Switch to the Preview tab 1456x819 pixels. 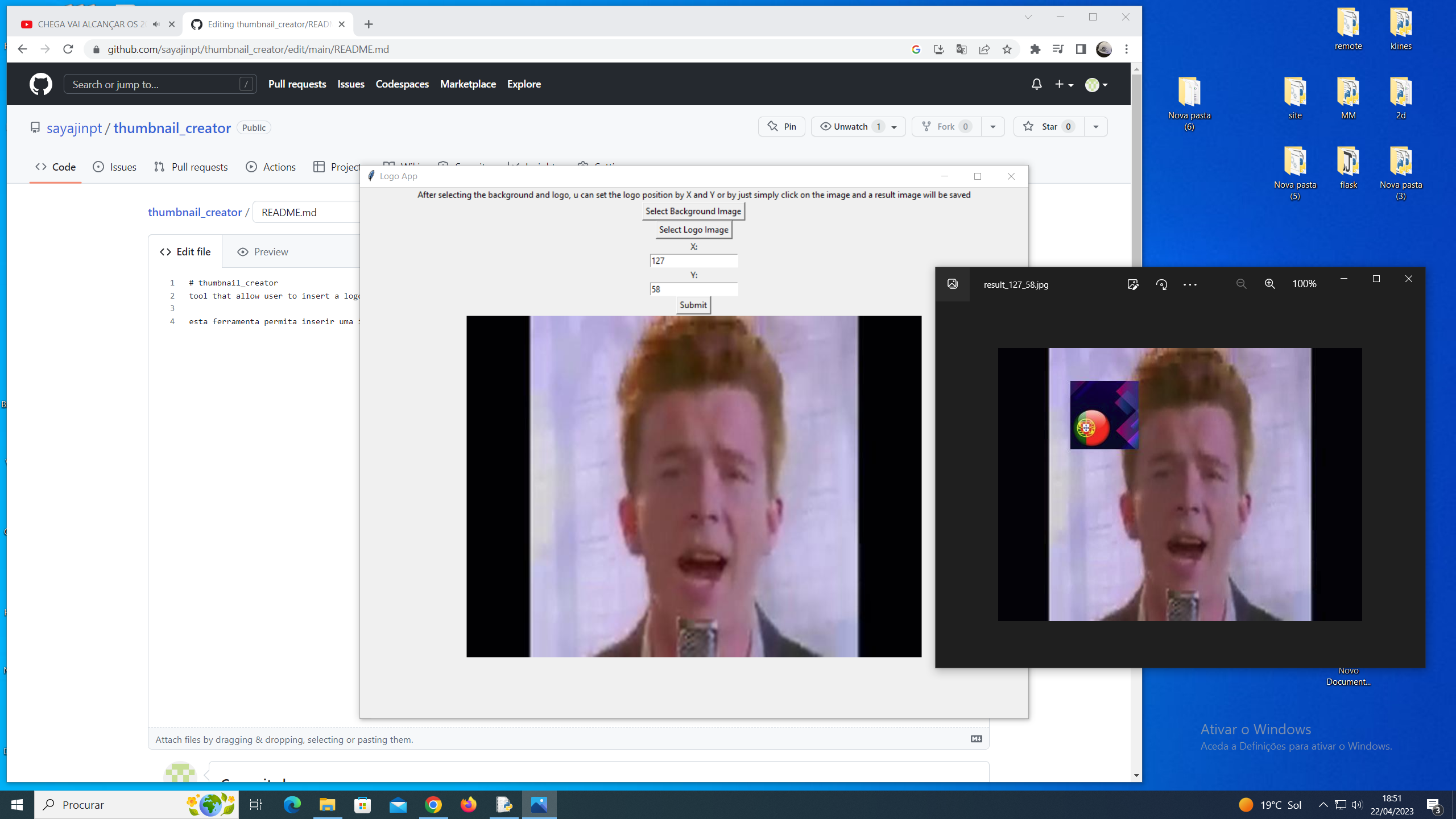[x=262, y=252]
